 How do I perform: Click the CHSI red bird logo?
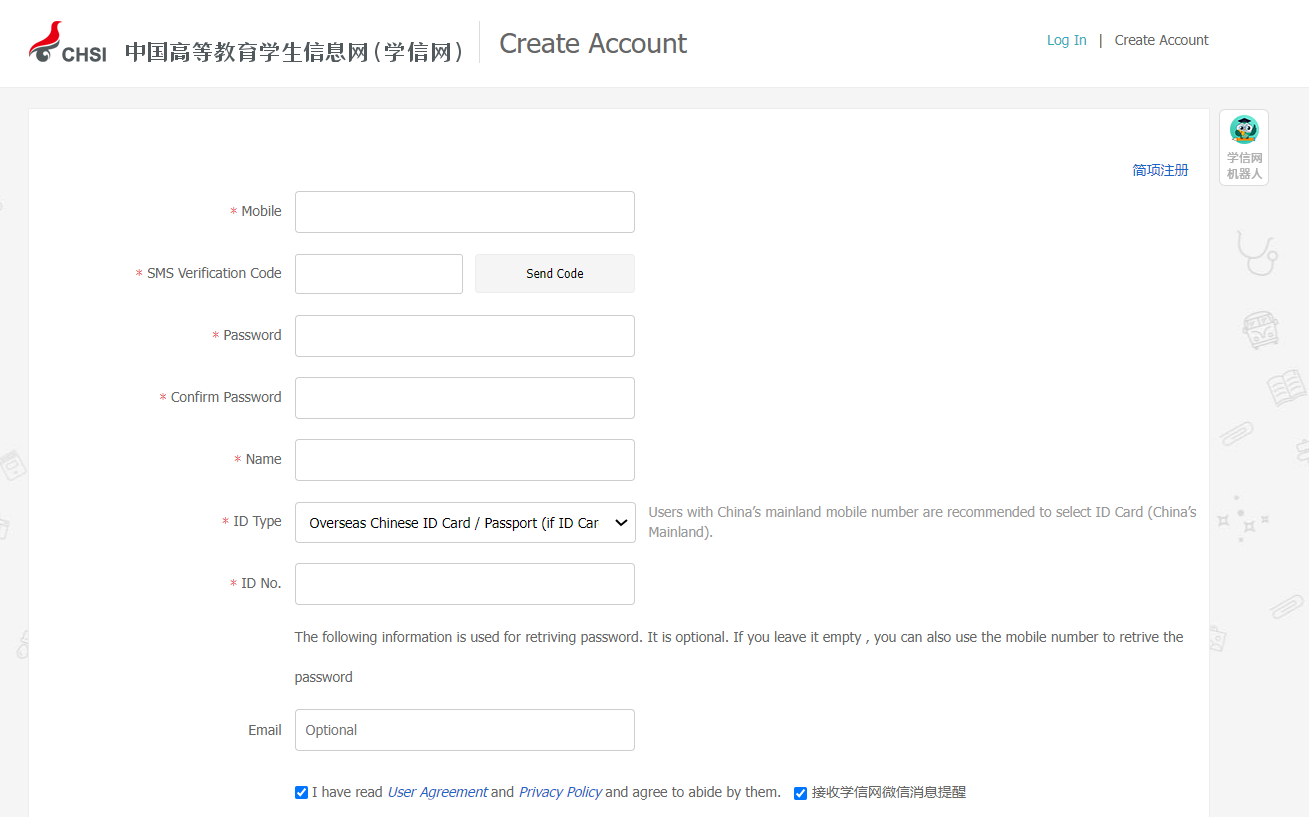[47, 41]
